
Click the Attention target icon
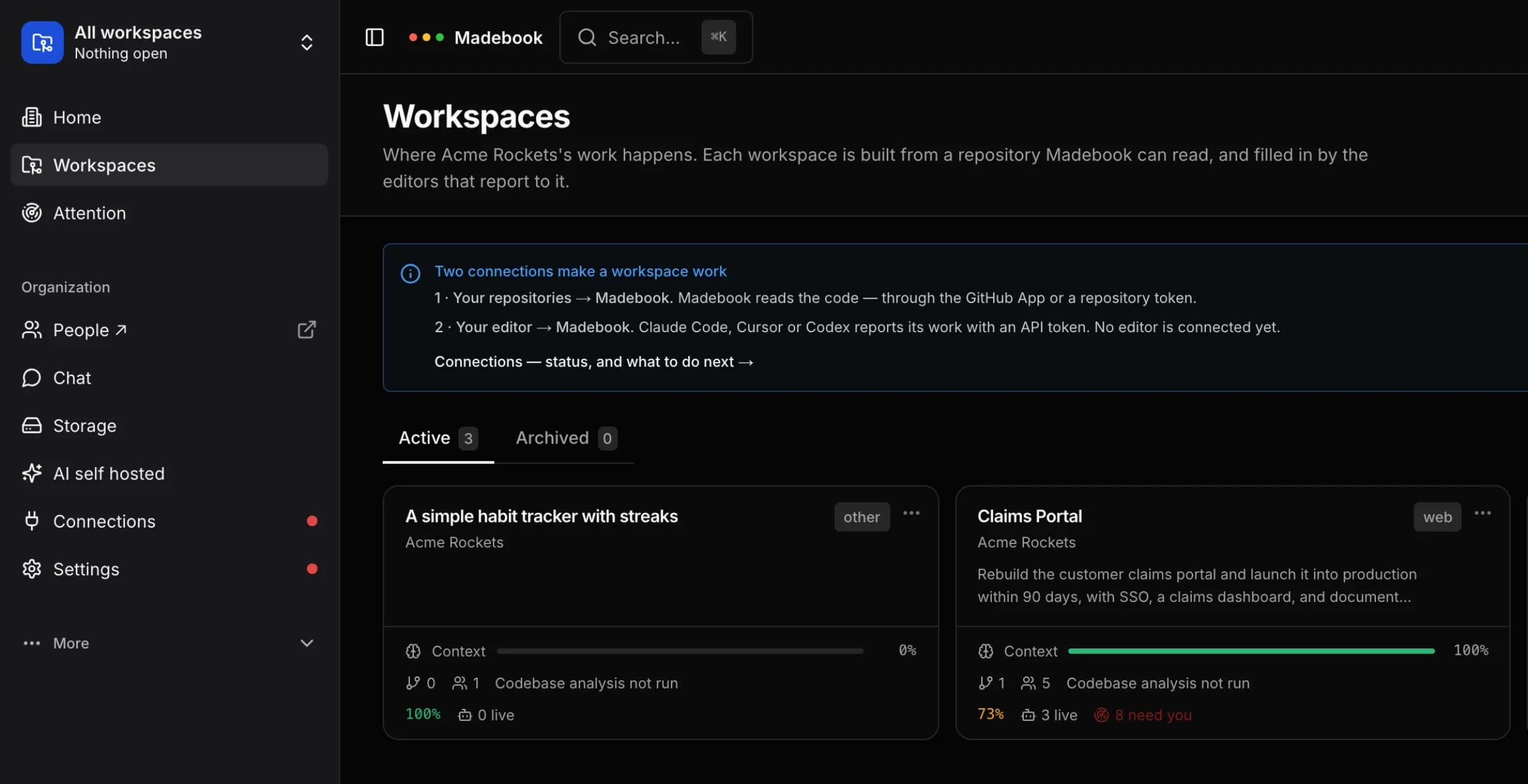pos(32,213)
